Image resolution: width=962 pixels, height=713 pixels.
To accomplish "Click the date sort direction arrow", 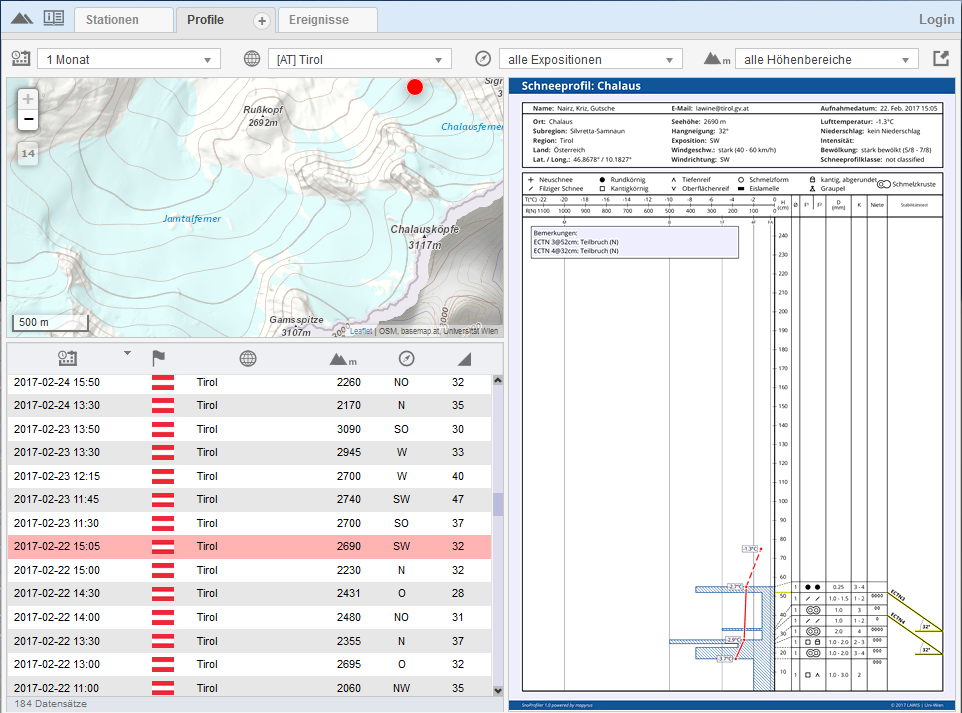I will 127,353.
